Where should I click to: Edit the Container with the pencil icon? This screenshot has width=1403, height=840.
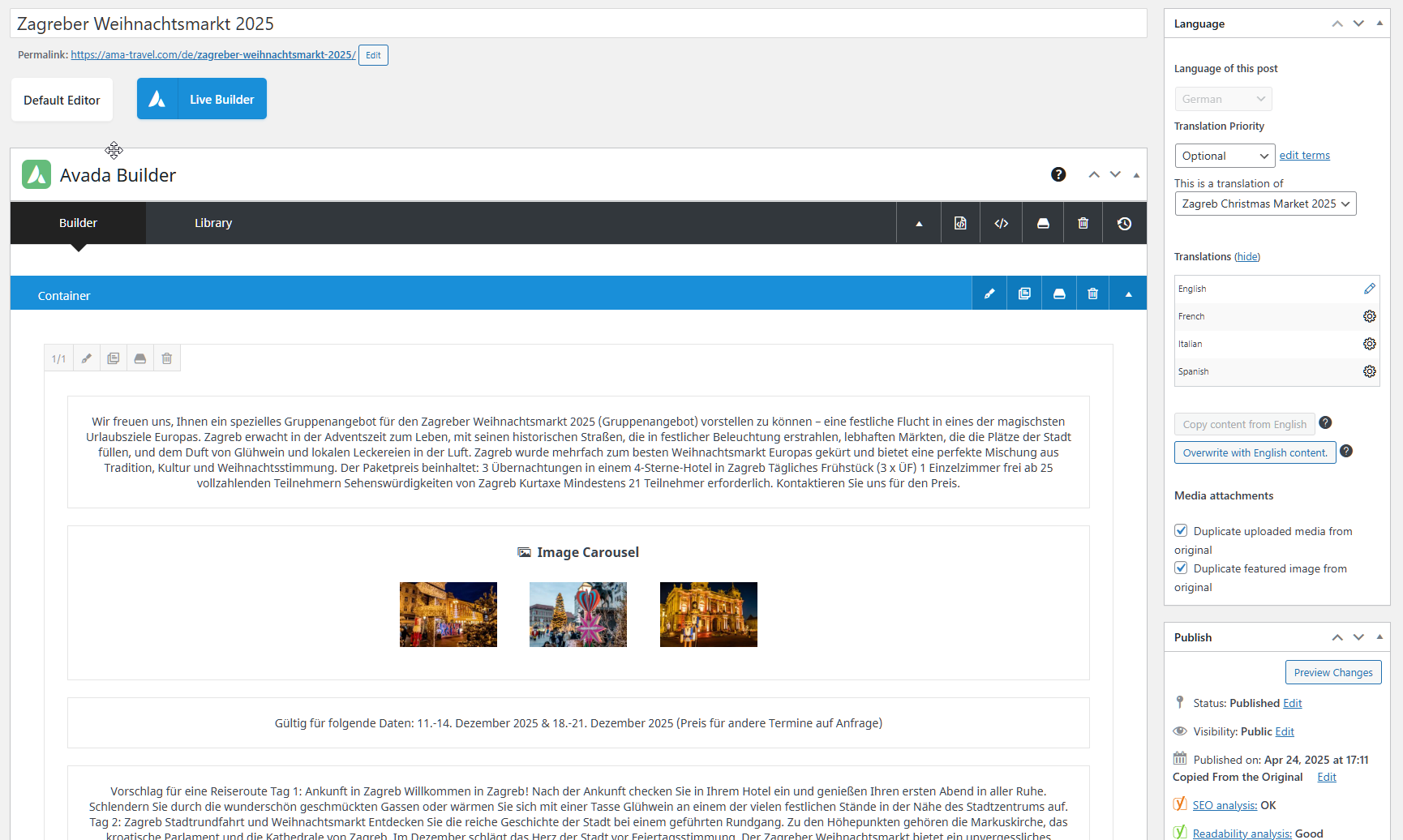(x=989, y=294)
